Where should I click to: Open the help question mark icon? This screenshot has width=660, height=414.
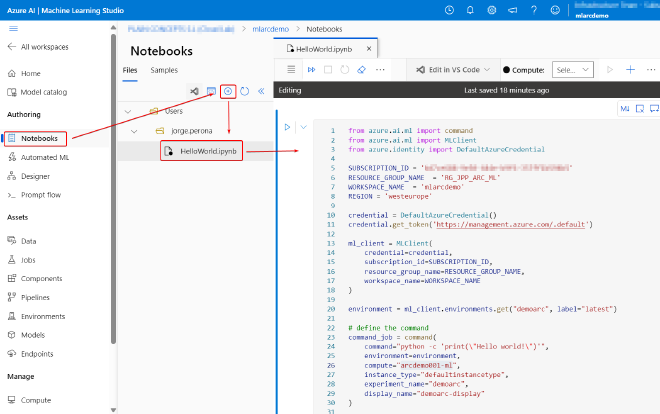pos(534,10)
